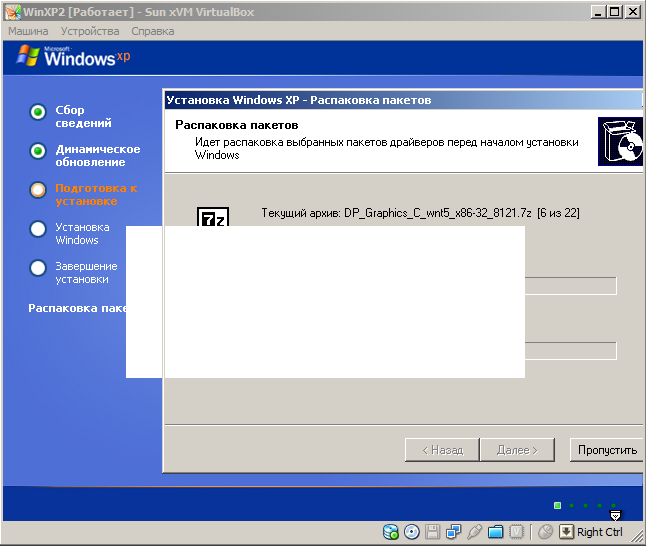
Task: Click the disabled Далее button
Action: tap(517, 450)
